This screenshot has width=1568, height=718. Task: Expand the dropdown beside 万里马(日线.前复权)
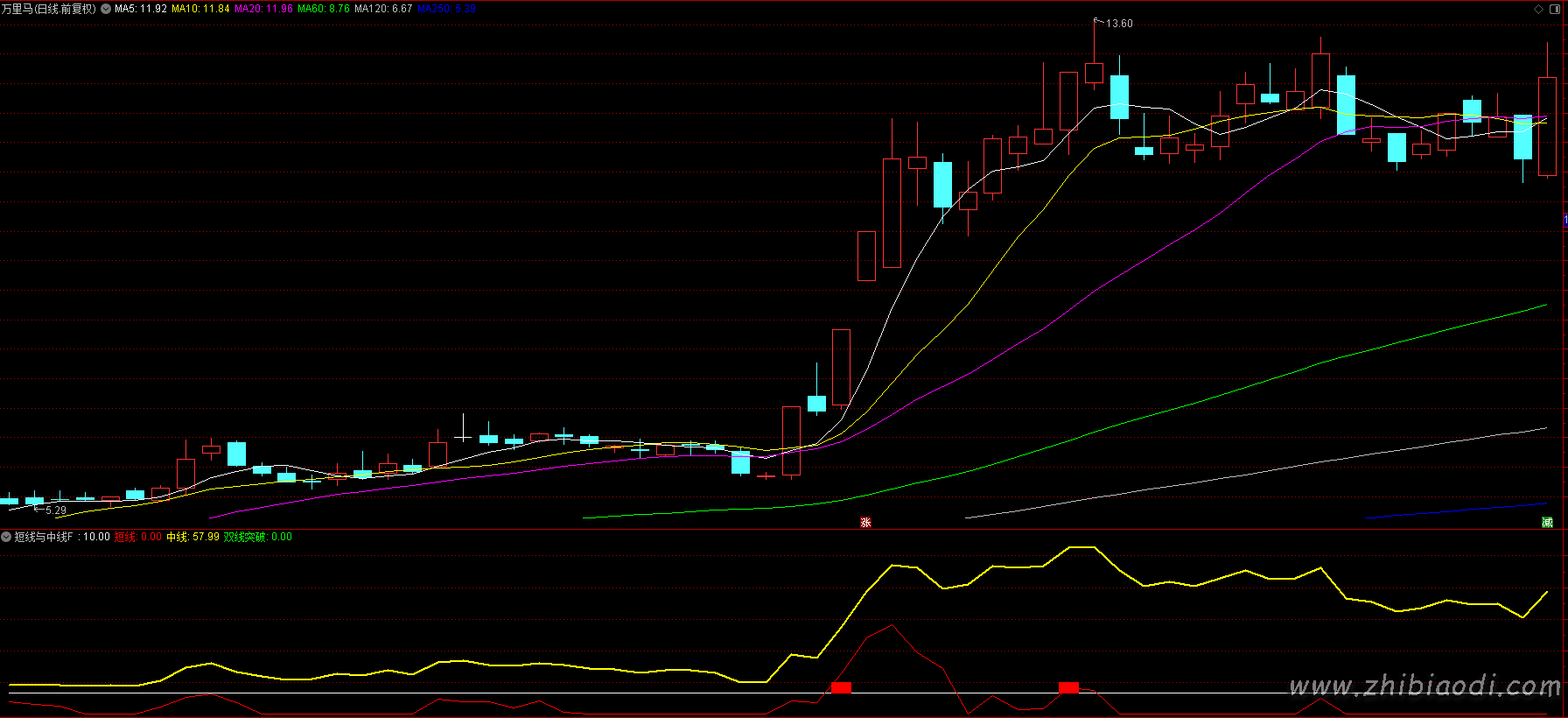pyautogui.click(x=106, y=9)
